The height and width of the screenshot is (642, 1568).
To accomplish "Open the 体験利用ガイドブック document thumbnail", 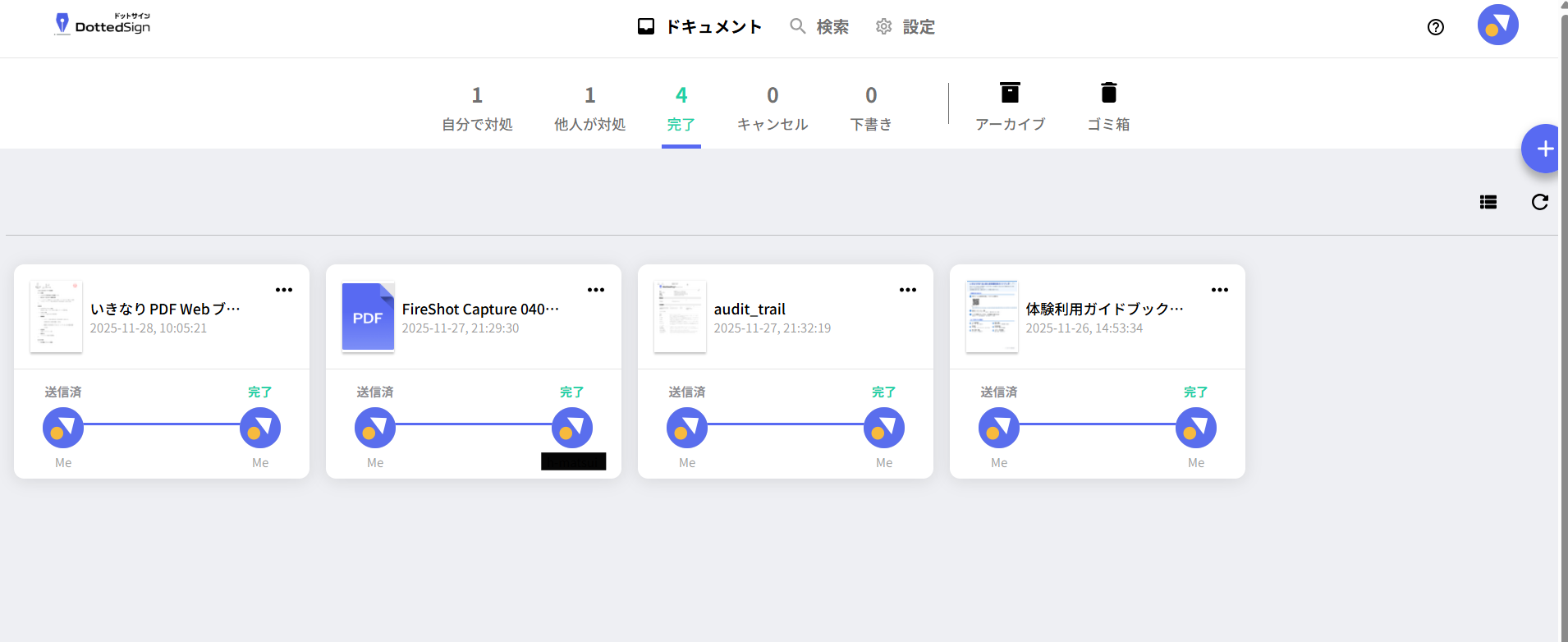I will click(x=992, y=317).
